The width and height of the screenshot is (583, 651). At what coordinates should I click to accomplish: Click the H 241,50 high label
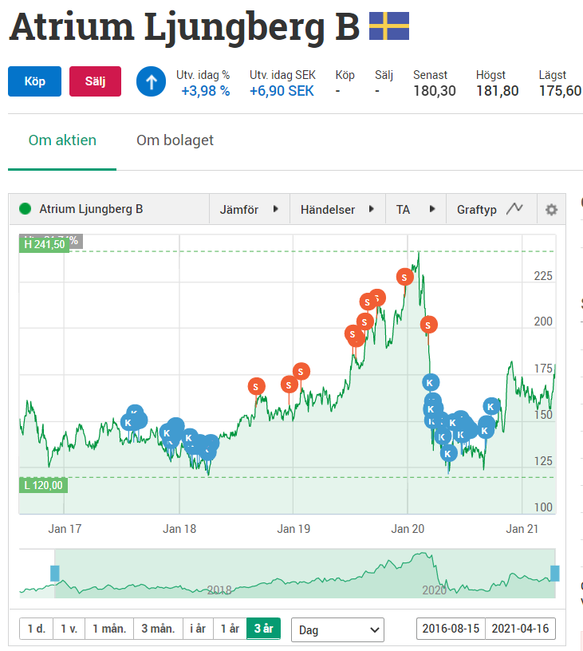coord(44,244)
